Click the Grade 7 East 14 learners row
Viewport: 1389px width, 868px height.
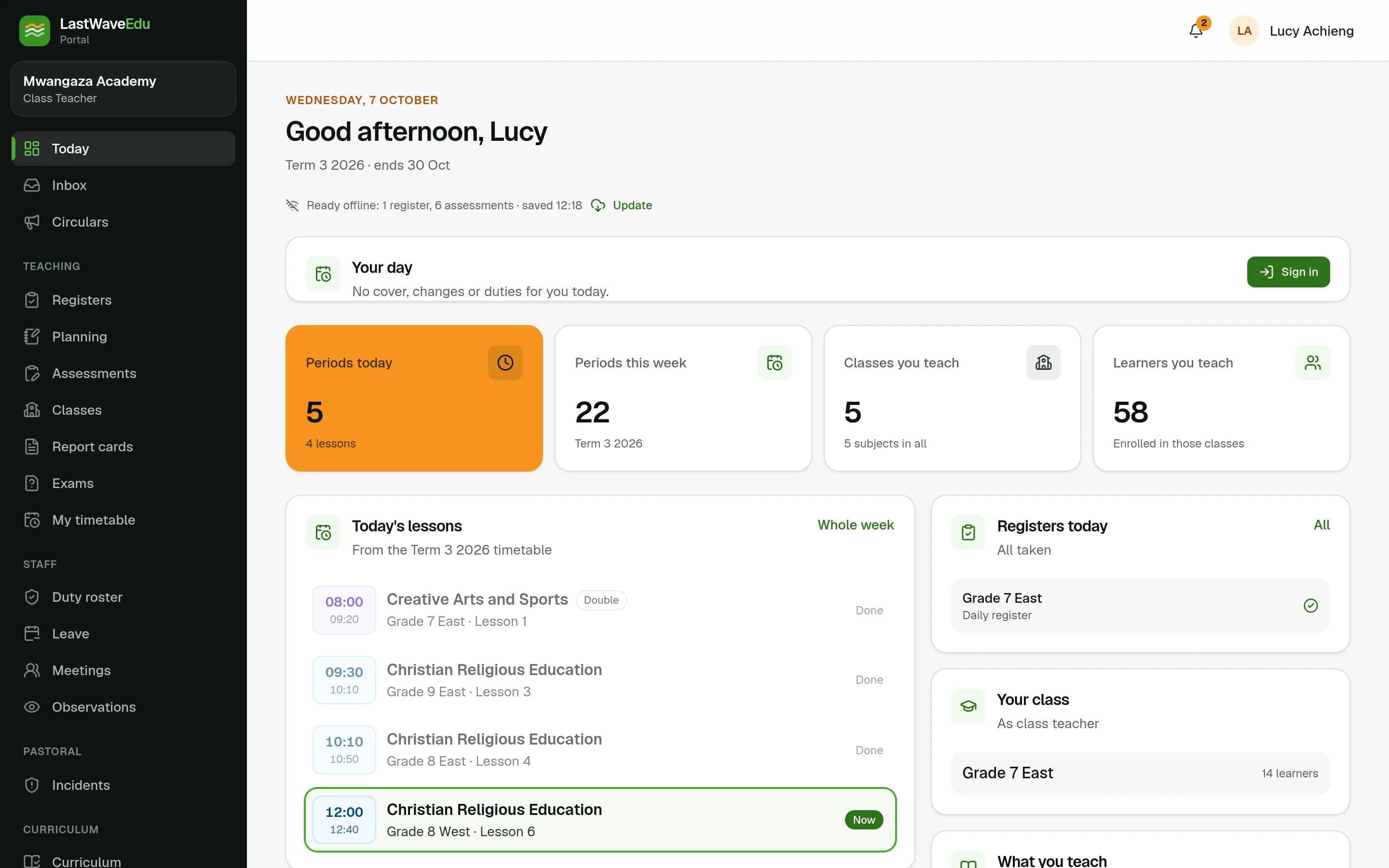point(1140,773)
